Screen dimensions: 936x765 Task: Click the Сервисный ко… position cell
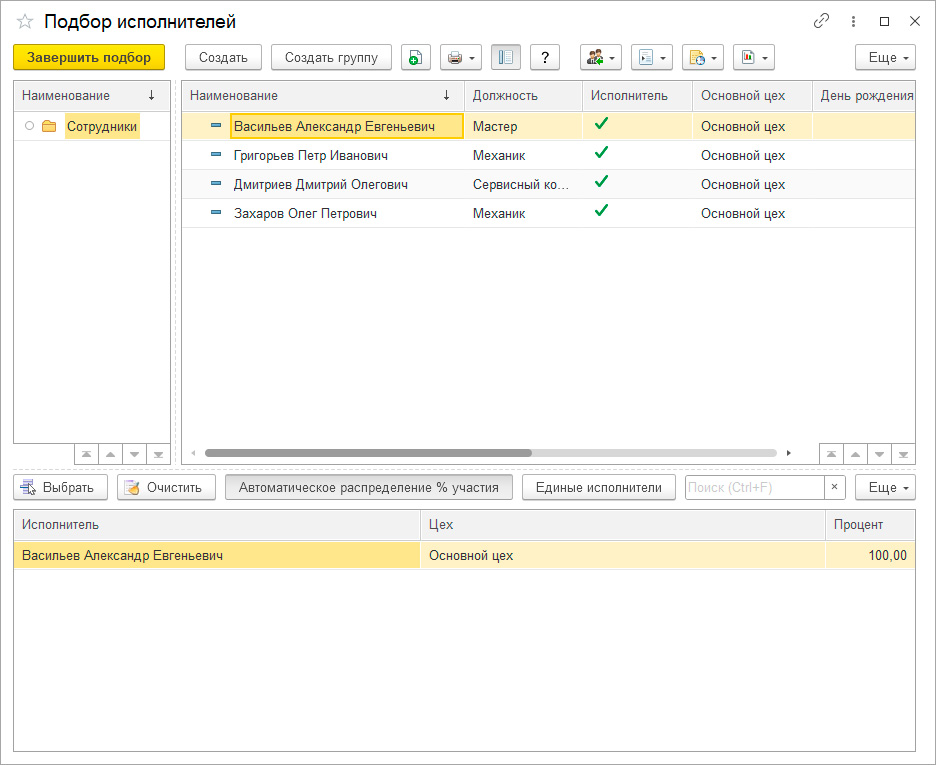click(524, 184)
